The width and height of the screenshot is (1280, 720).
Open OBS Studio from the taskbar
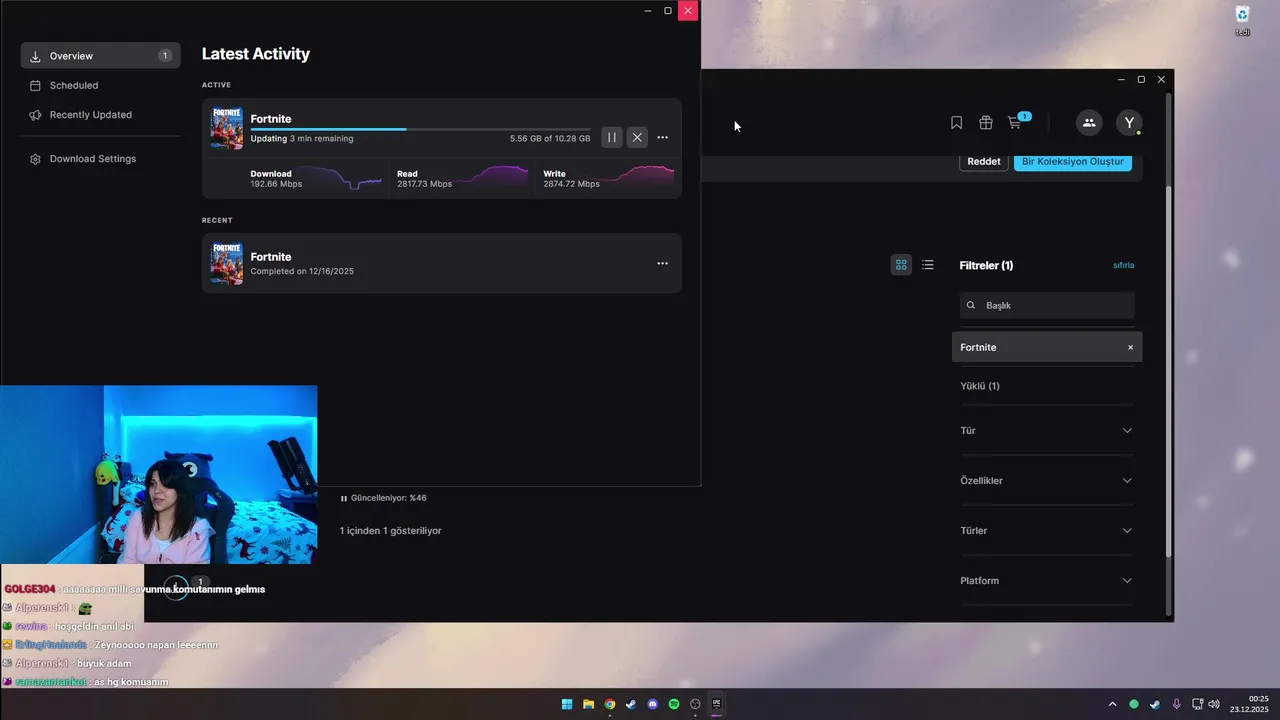[696, 704]
